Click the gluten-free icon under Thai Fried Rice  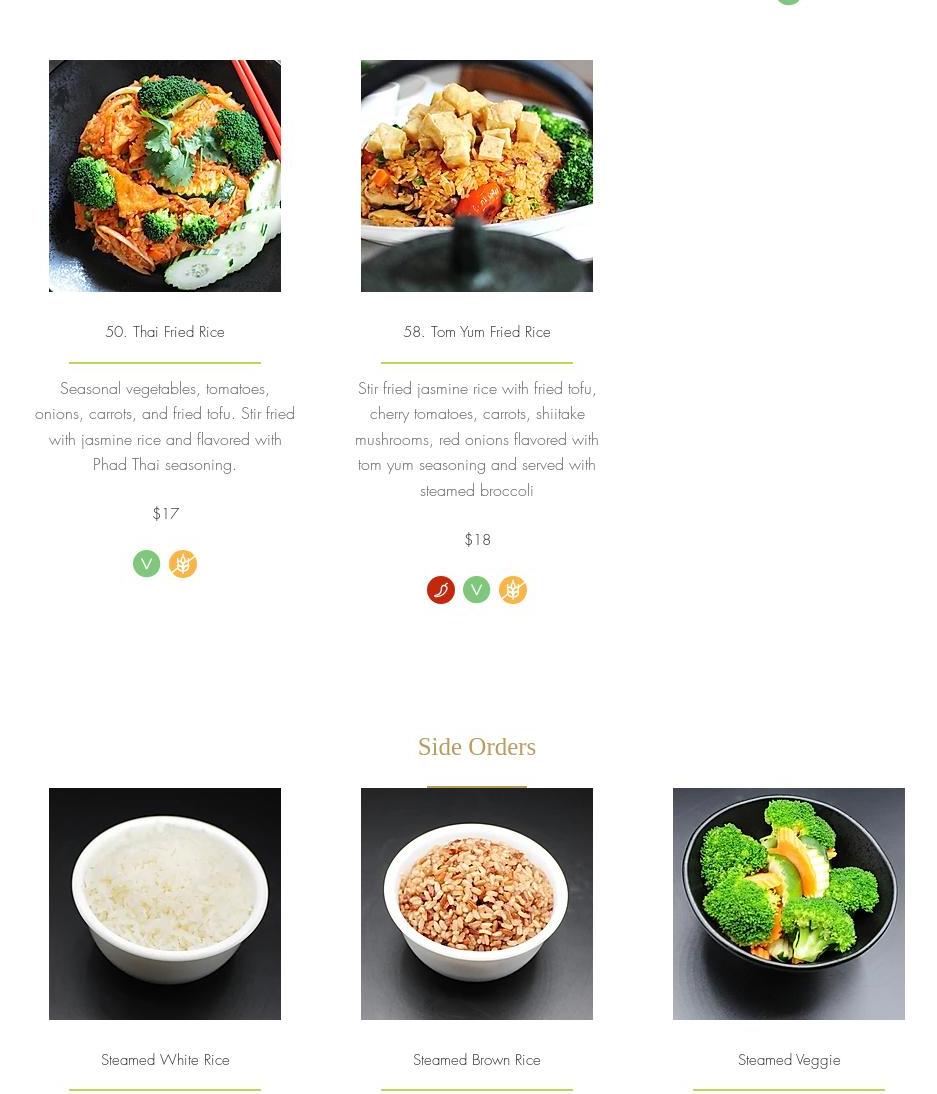(x=183, y=564)
